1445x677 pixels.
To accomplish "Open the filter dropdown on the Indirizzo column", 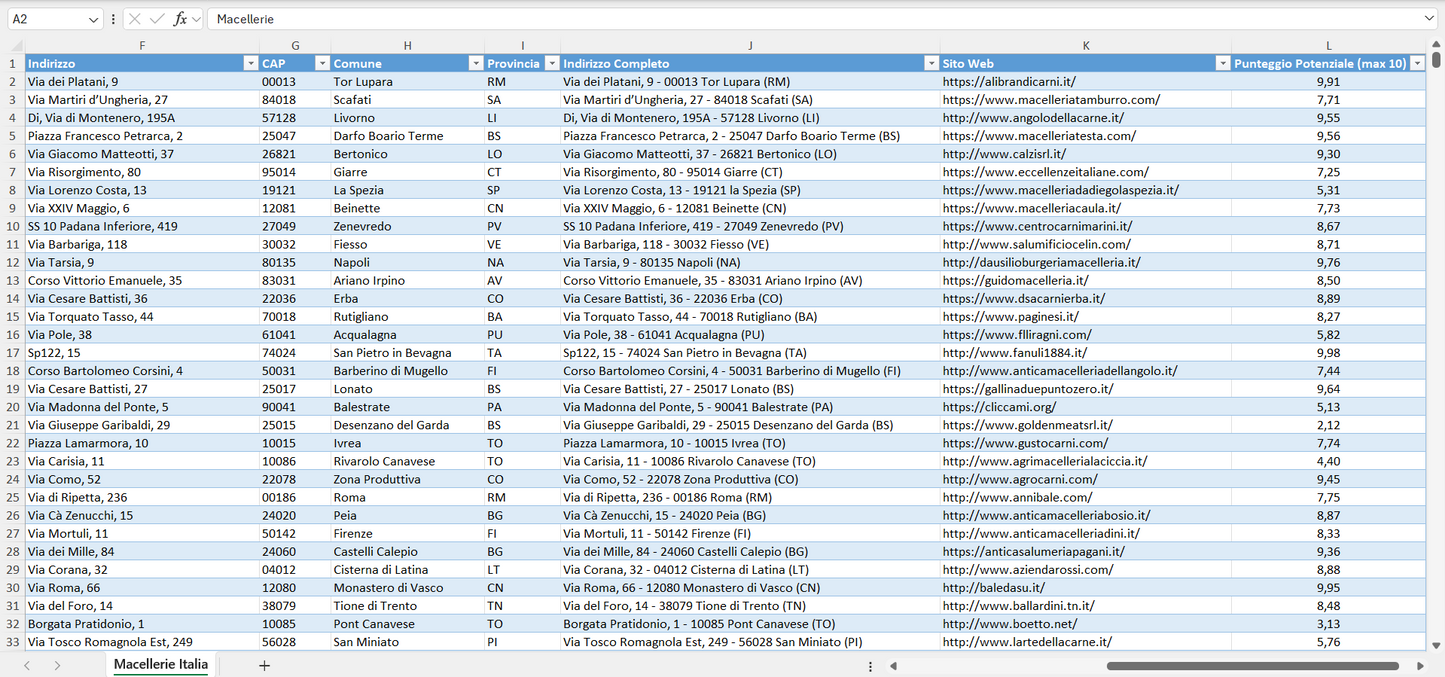I will (250, 62).
